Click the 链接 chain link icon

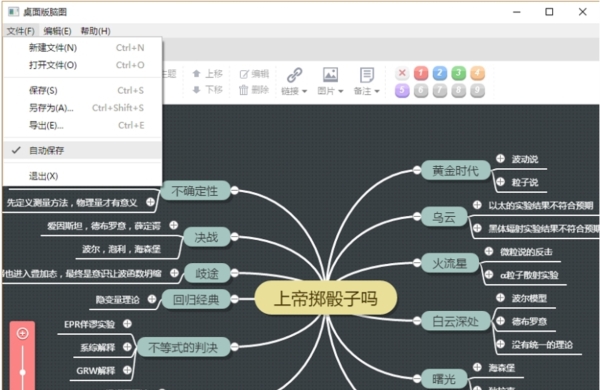[x=295, y=75]
